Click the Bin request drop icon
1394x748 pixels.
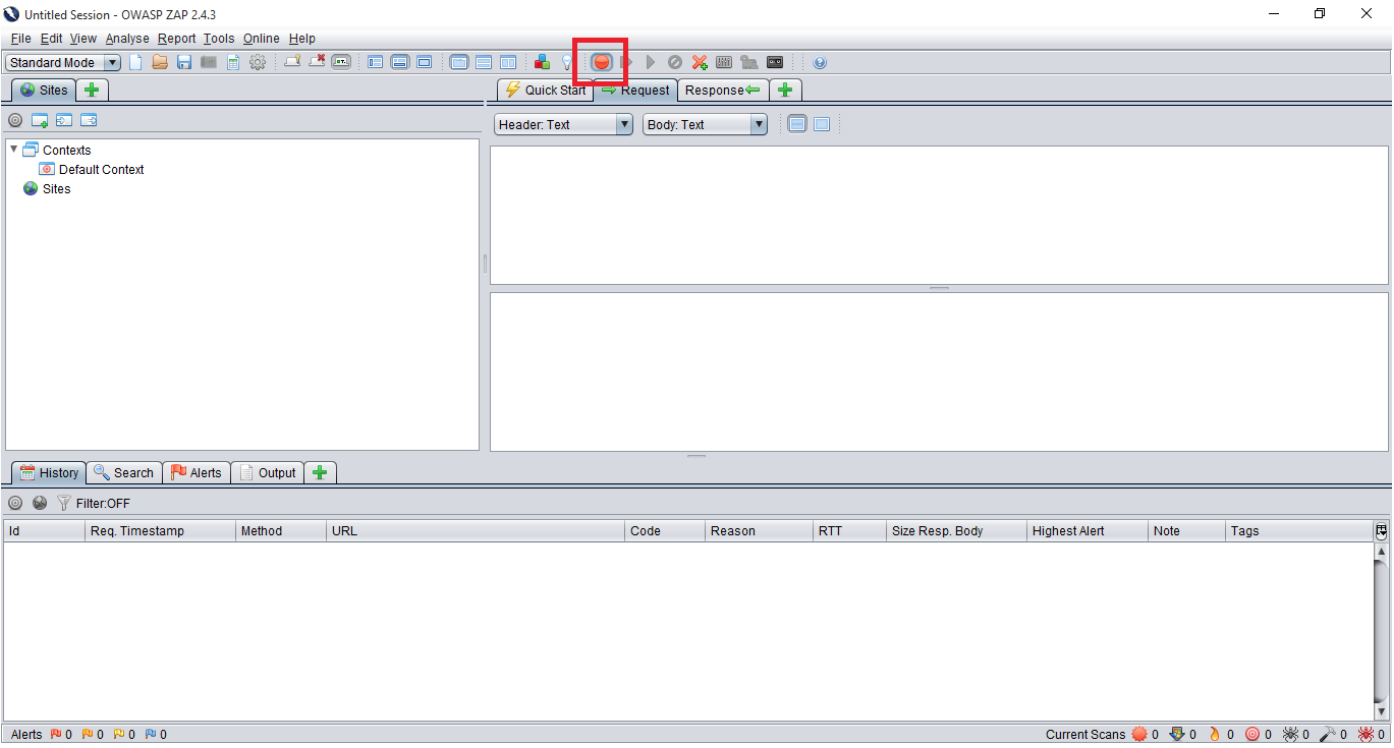point(675,63)
